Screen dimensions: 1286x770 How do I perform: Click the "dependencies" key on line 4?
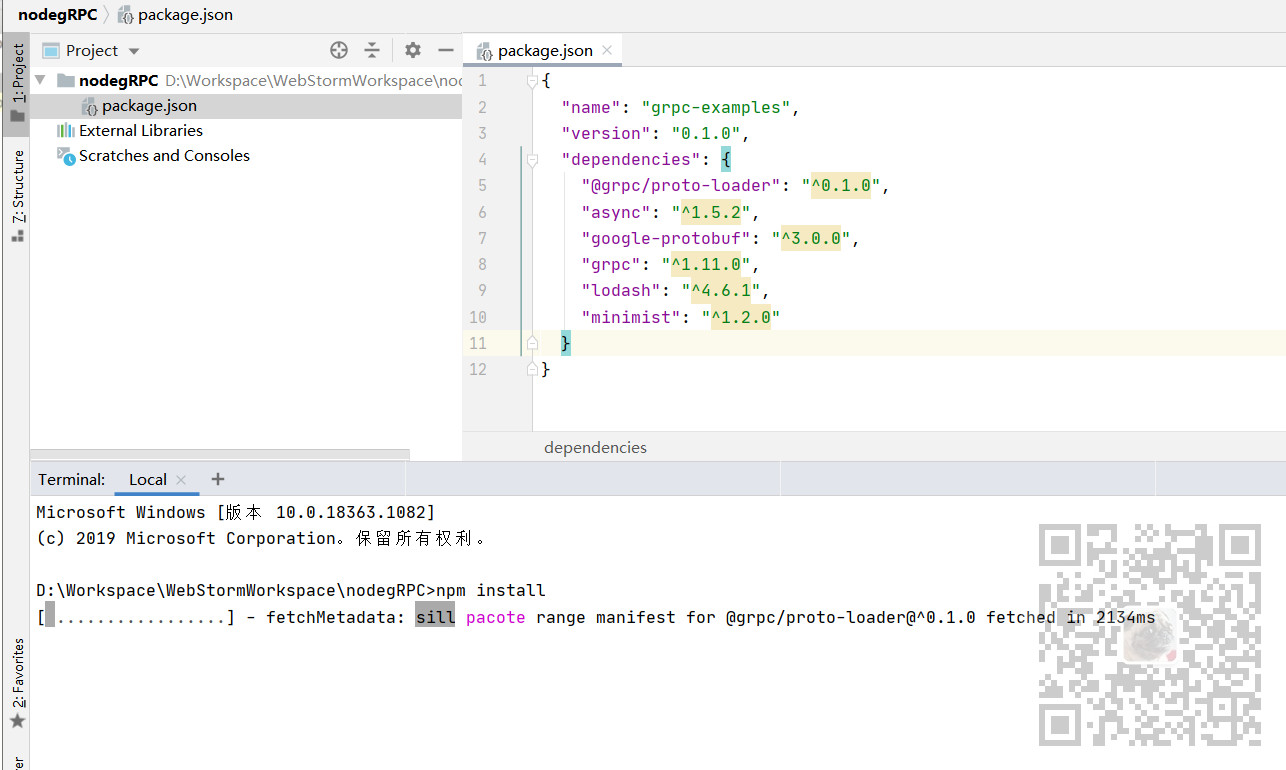pos(630,159)
